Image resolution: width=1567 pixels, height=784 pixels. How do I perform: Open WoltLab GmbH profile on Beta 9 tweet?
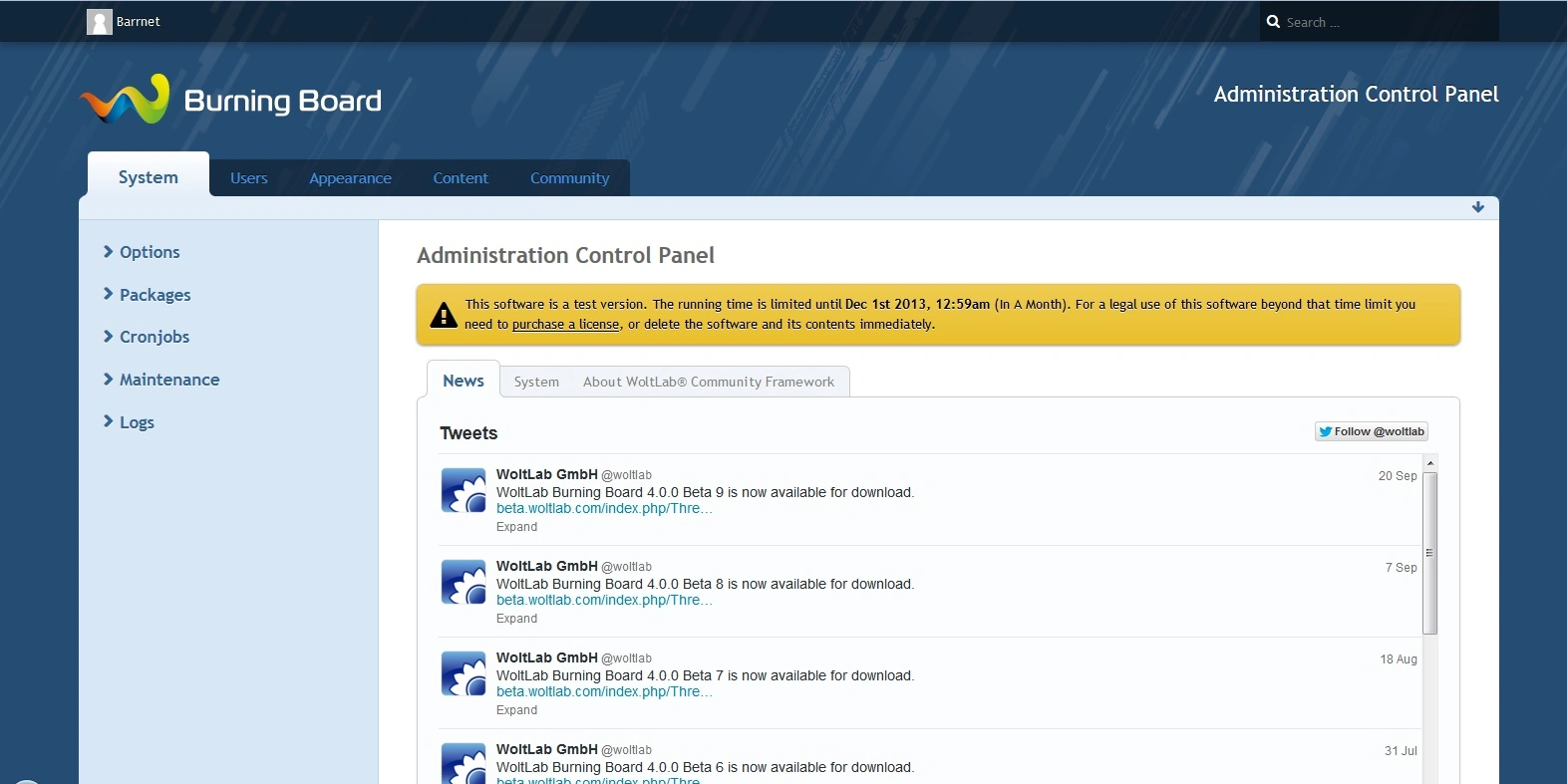click(x=547, y=474)
